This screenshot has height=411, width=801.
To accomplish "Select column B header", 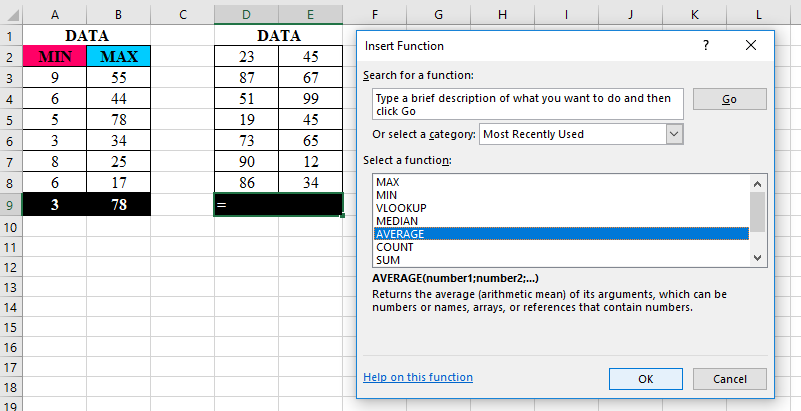I will coord(119,15).
